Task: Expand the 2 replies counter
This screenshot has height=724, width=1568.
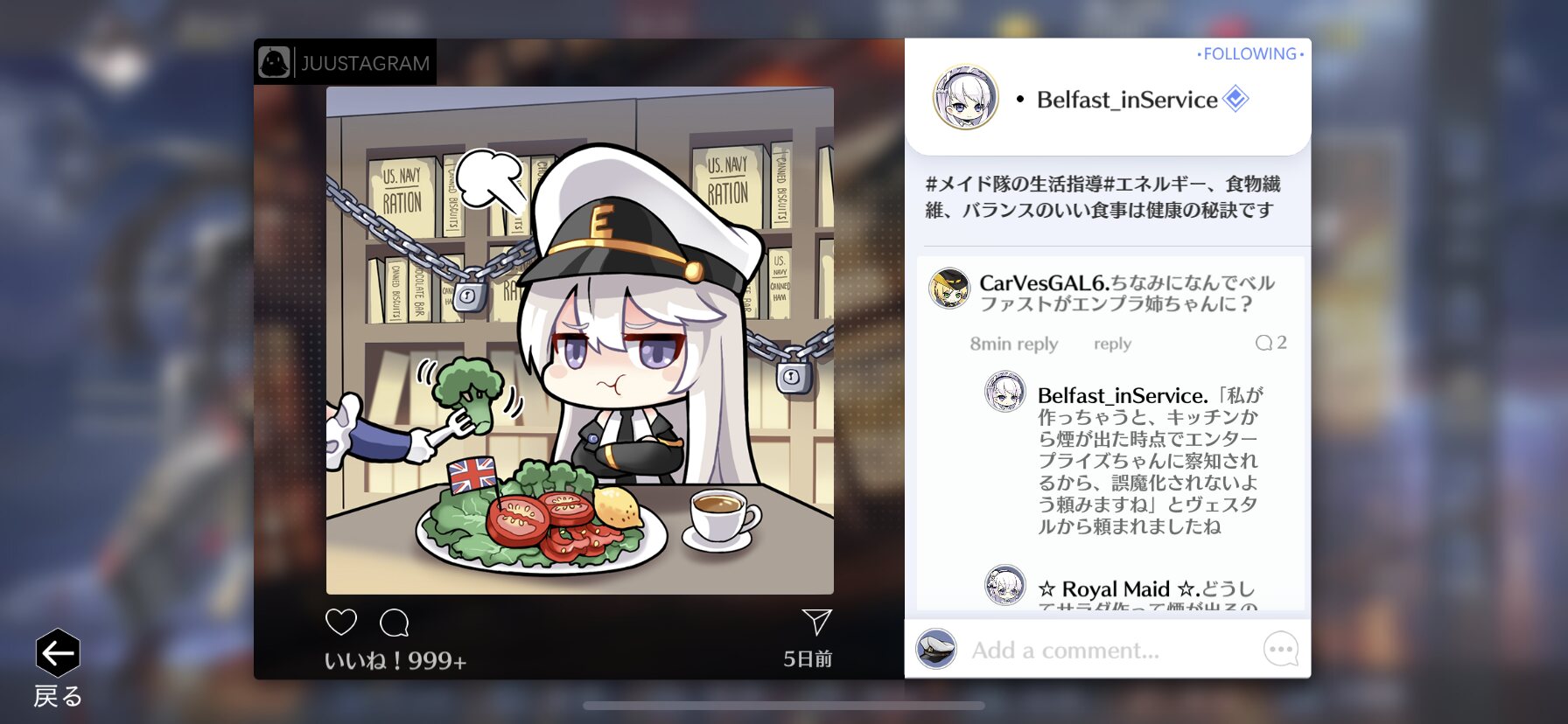Action: point(1270,343)
